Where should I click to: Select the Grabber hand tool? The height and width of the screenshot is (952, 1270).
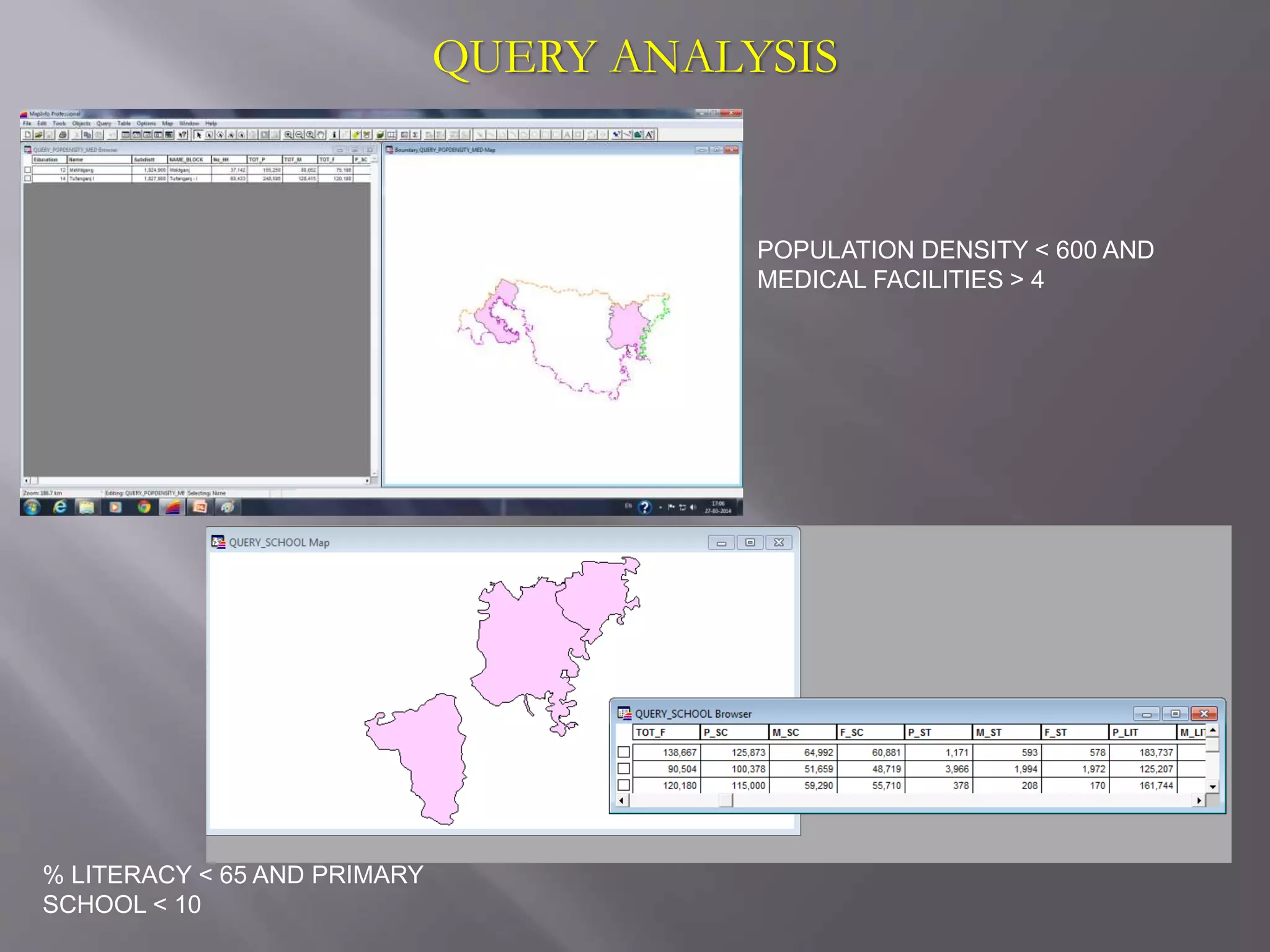(321, 134)
